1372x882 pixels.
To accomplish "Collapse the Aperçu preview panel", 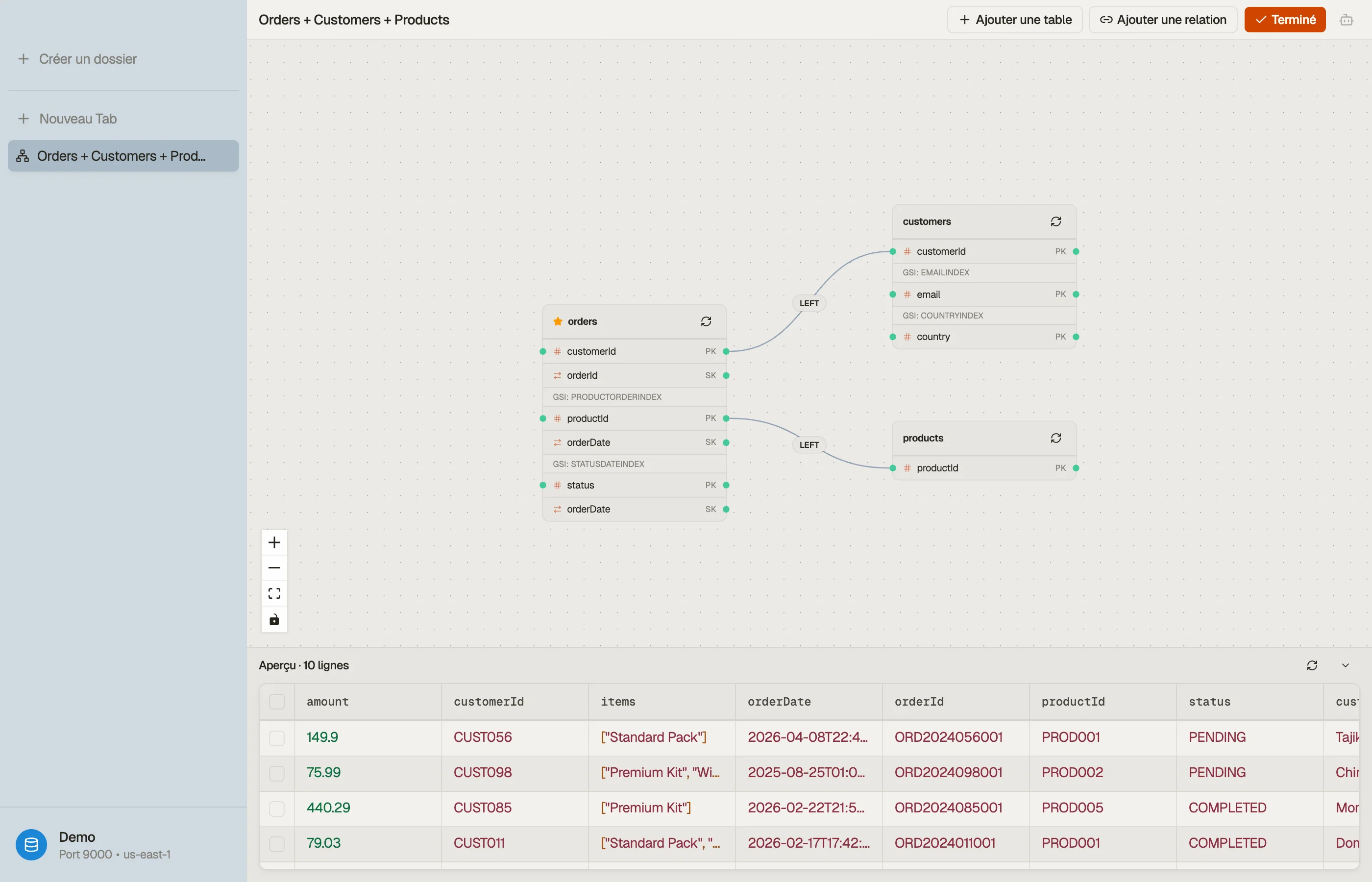I will pos(1345,665).
